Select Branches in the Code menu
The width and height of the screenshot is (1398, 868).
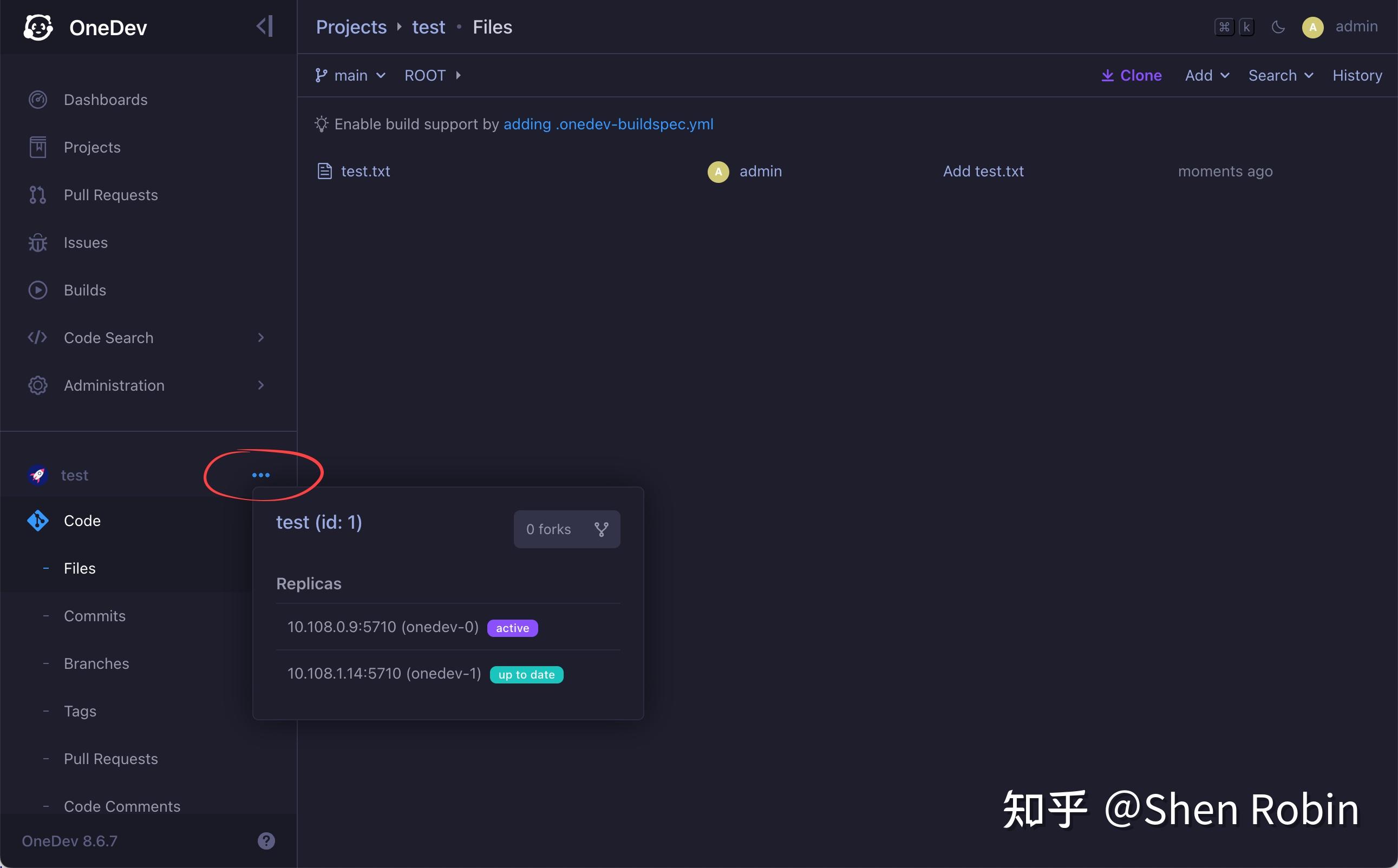tap(95, 663)
